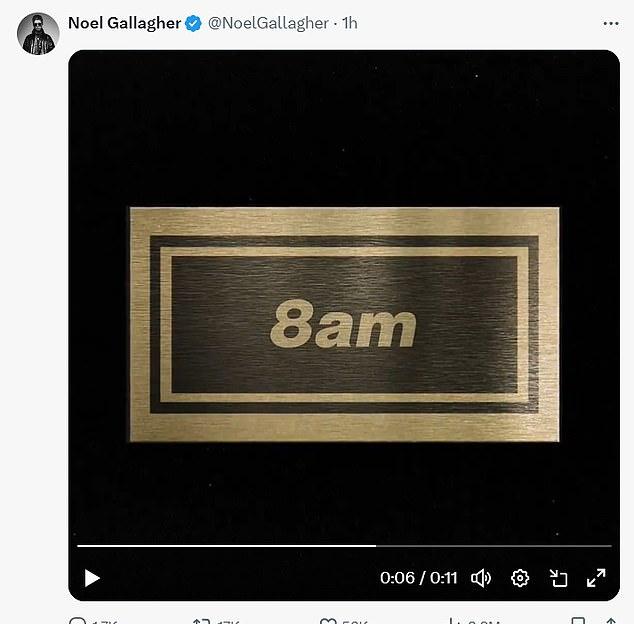Enter picture-in-picture mode
Image resolution: width=634 pixels, height=624 pixels.
click(x=558, y=578)
